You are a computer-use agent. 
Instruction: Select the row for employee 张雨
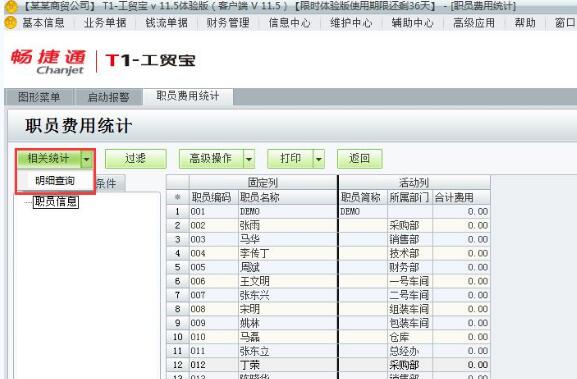pyautogui.click(x=328, y=225)
